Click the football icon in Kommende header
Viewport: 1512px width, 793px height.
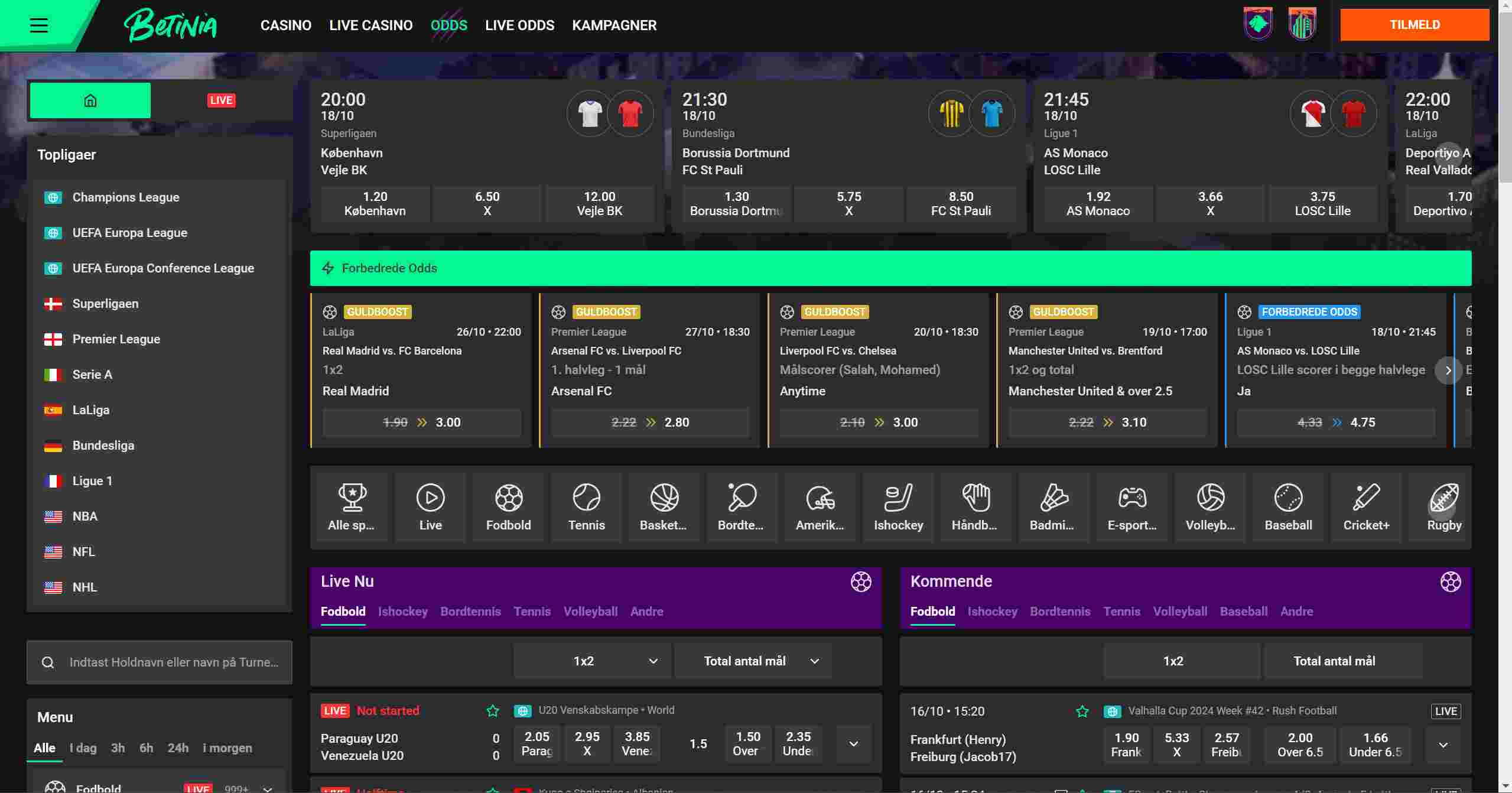point(1451,581)
